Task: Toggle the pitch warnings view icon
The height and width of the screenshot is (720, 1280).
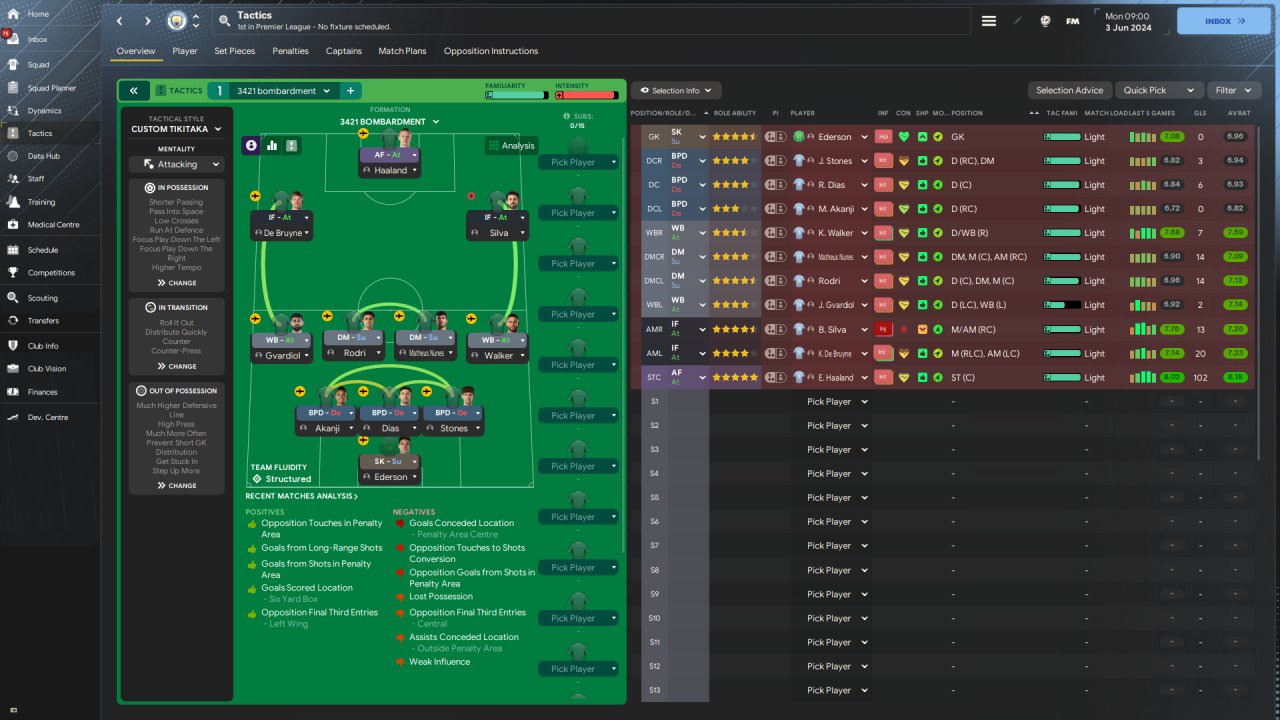Action: pos(291,146)
